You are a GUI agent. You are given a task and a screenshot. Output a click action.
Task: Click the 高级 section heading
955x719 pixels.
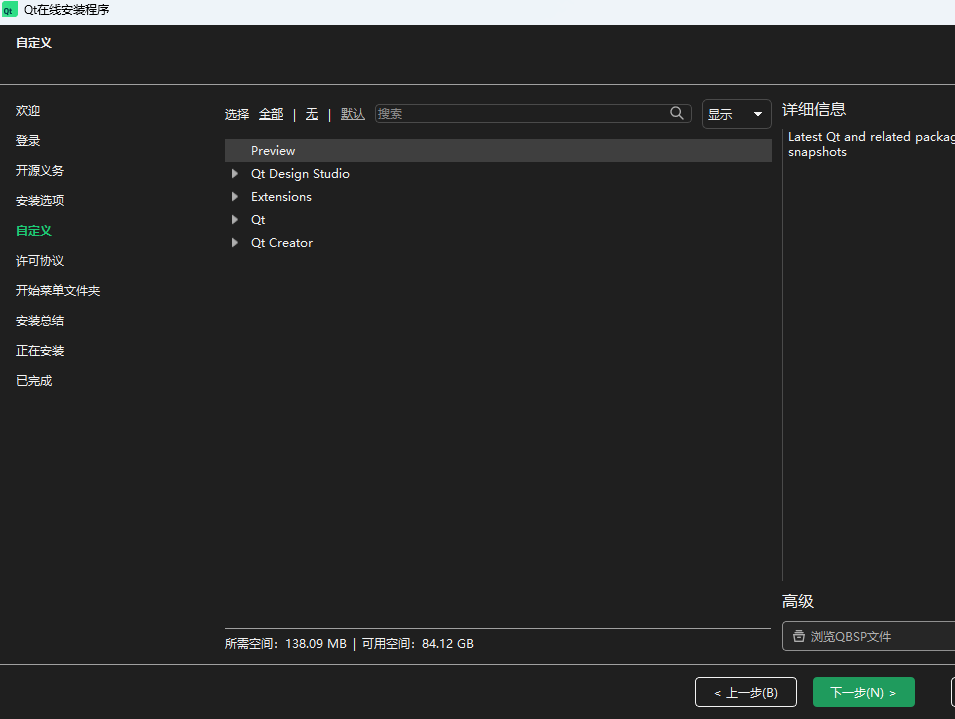tap(798, 602)
